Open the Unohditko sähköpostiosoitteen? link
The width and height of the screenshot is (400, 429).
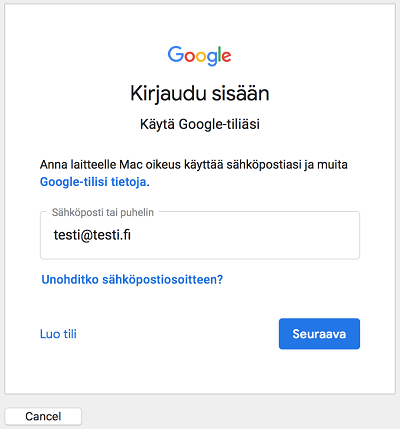point(132,279)
